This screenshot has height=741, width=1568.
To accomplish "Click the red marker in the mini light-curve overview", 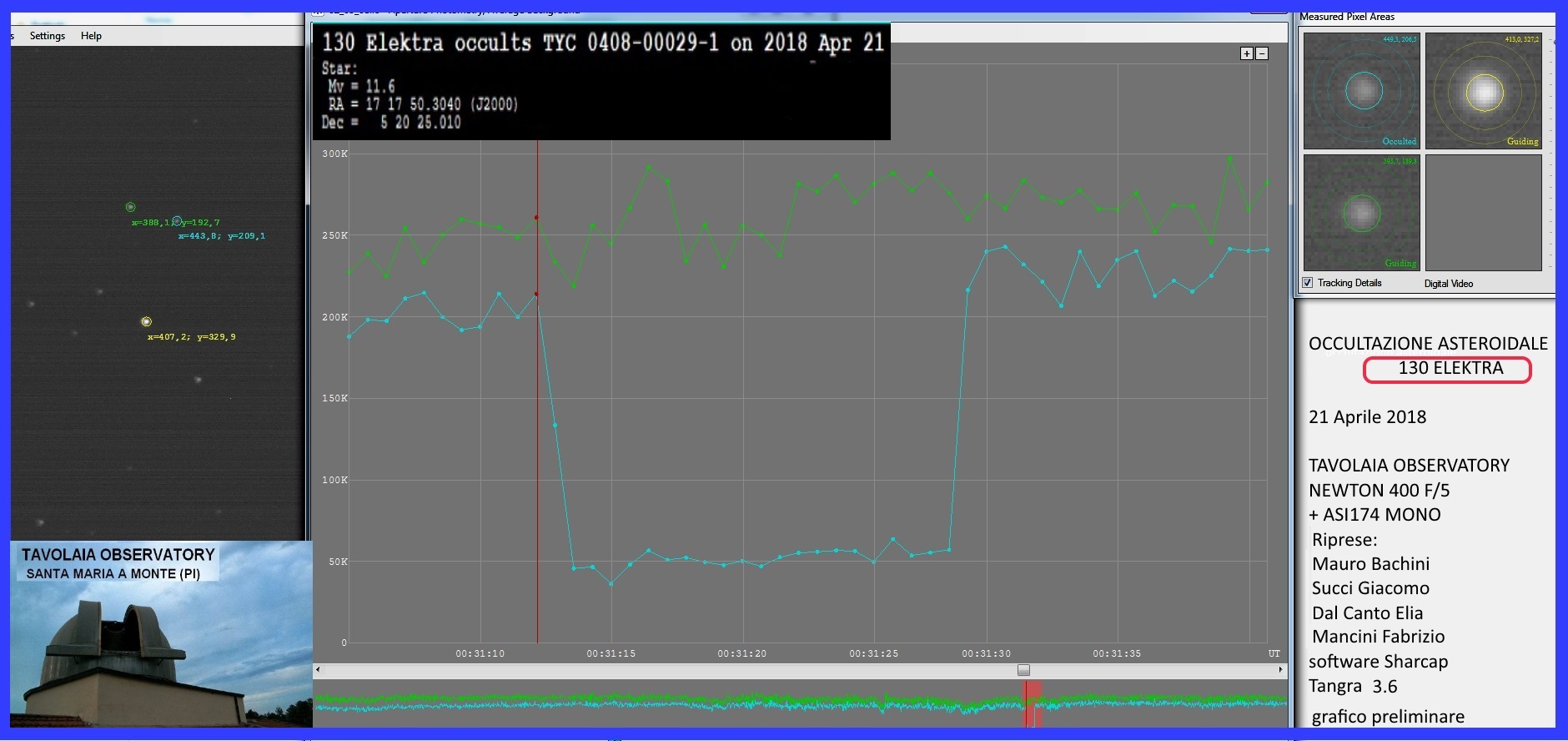I will point(1033,703).
